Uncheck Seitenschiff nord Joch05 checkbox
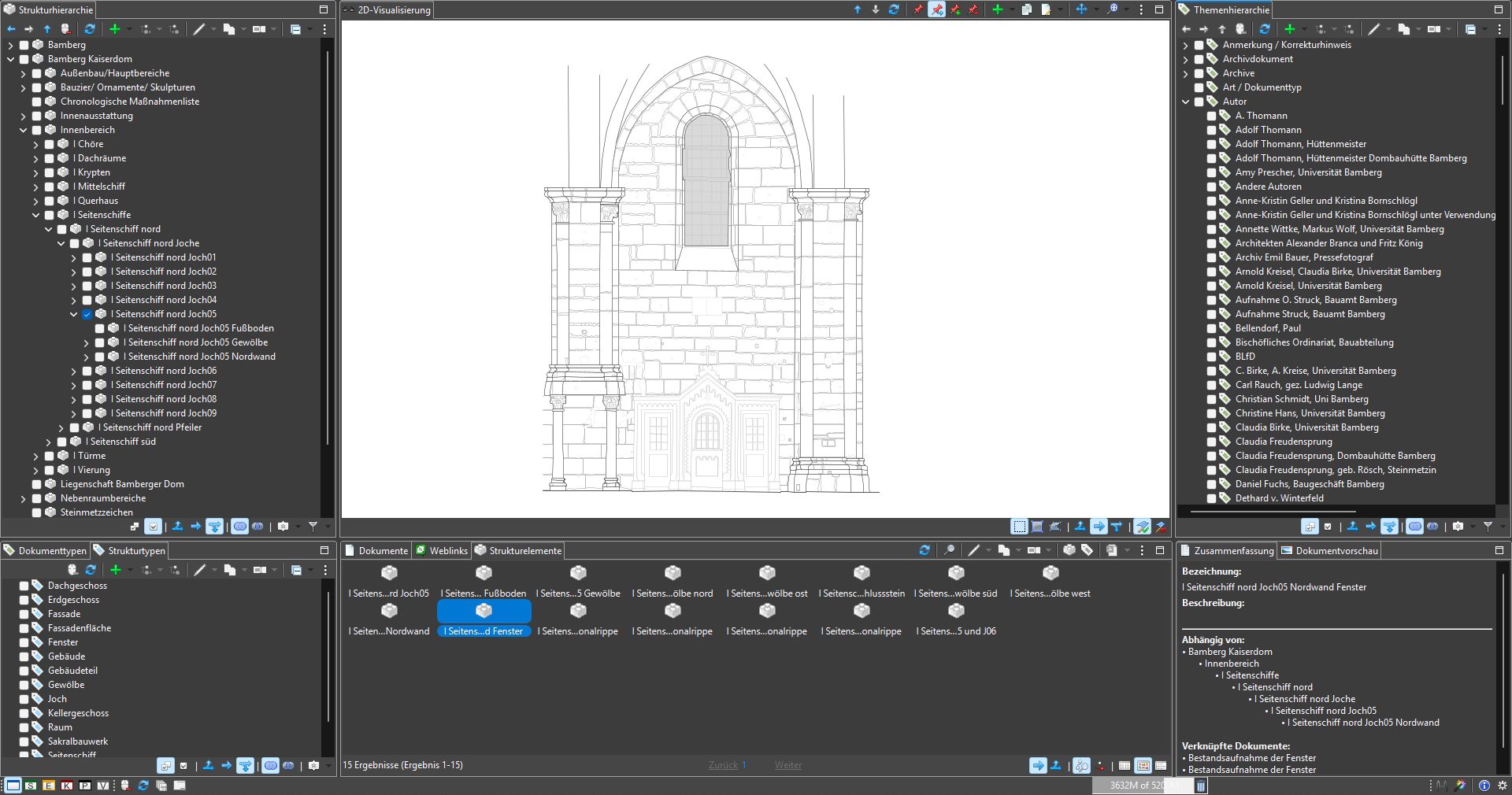The image size is (1512, 795). click(x=87, y=314)
